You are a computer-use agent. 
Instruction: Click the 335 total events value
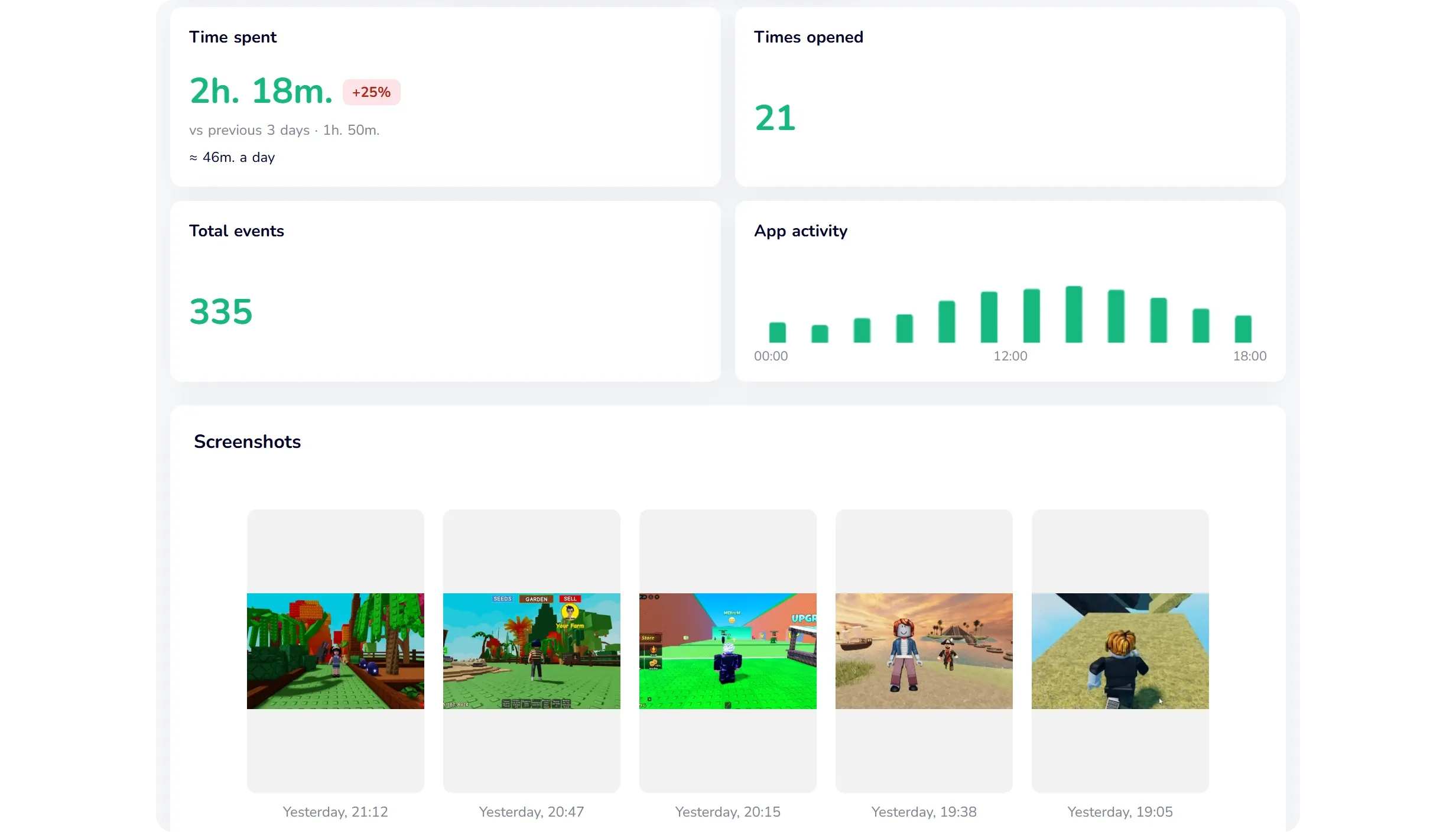click(x=221, y=311)
